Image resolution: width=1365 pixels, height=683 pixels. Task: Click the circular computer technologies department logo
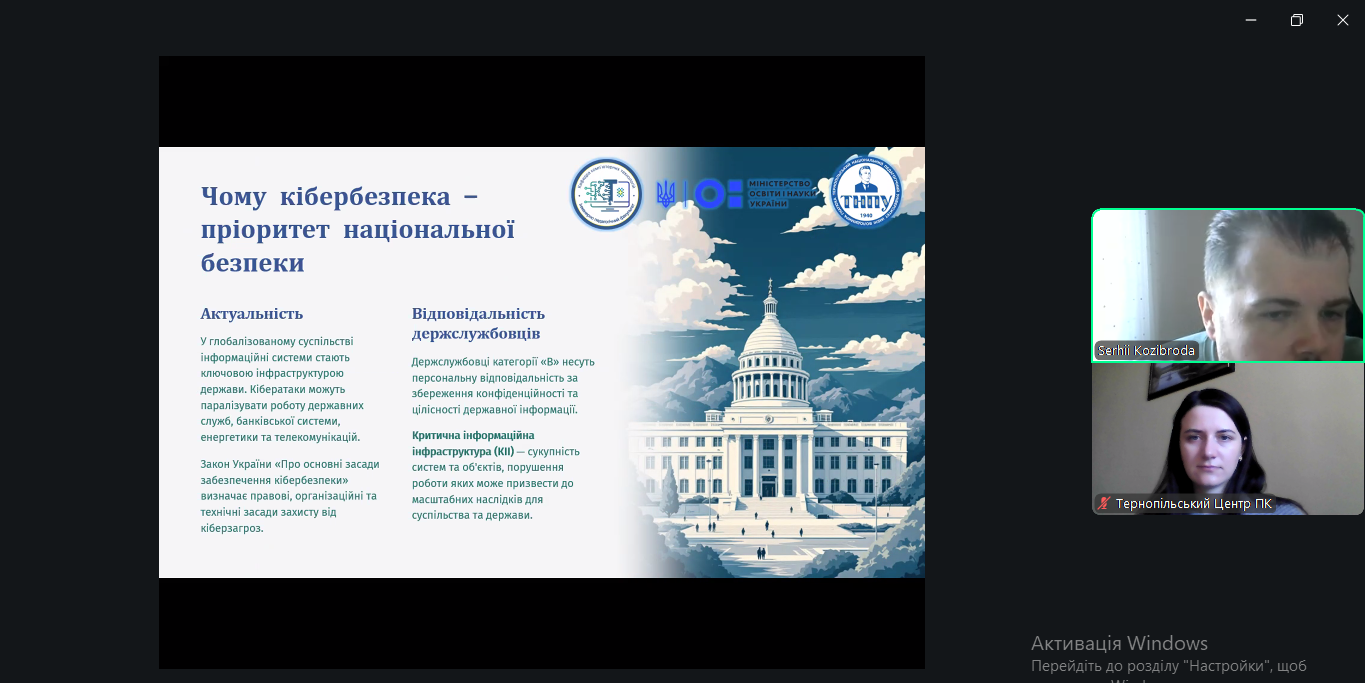tap(605, 194)
